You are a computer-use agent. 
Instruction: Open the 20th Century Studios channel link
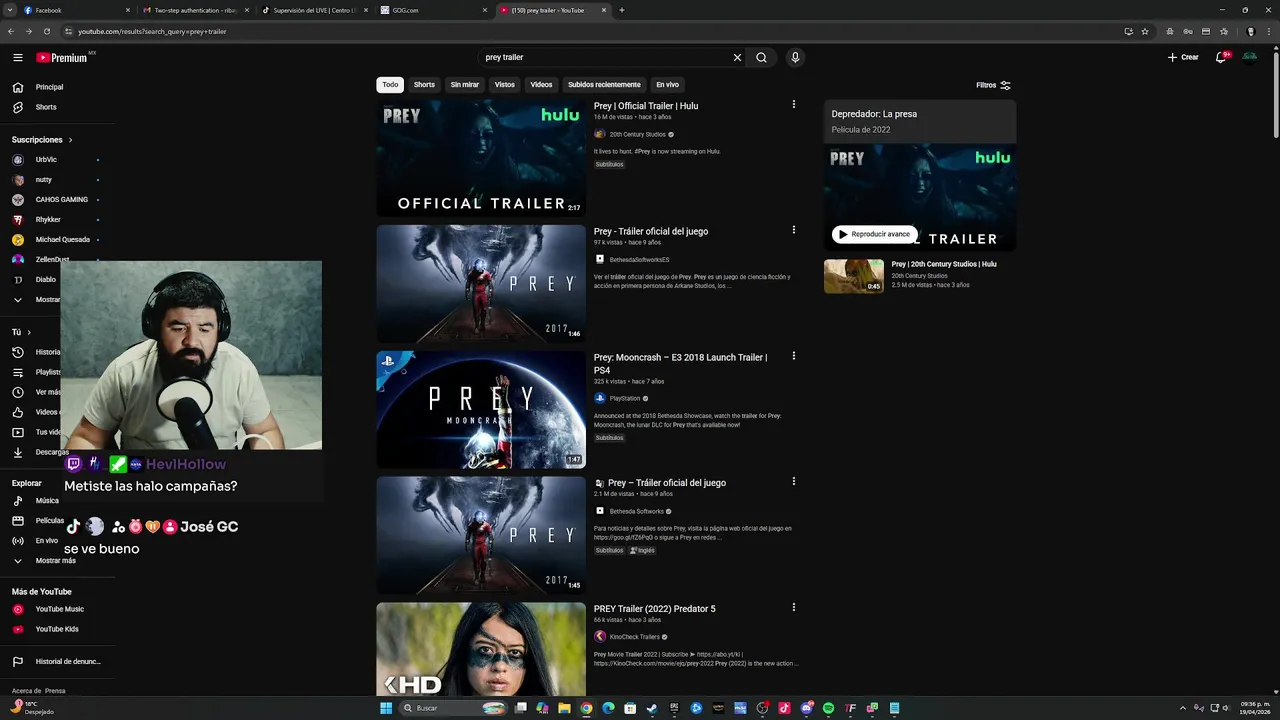click(637, 134)
